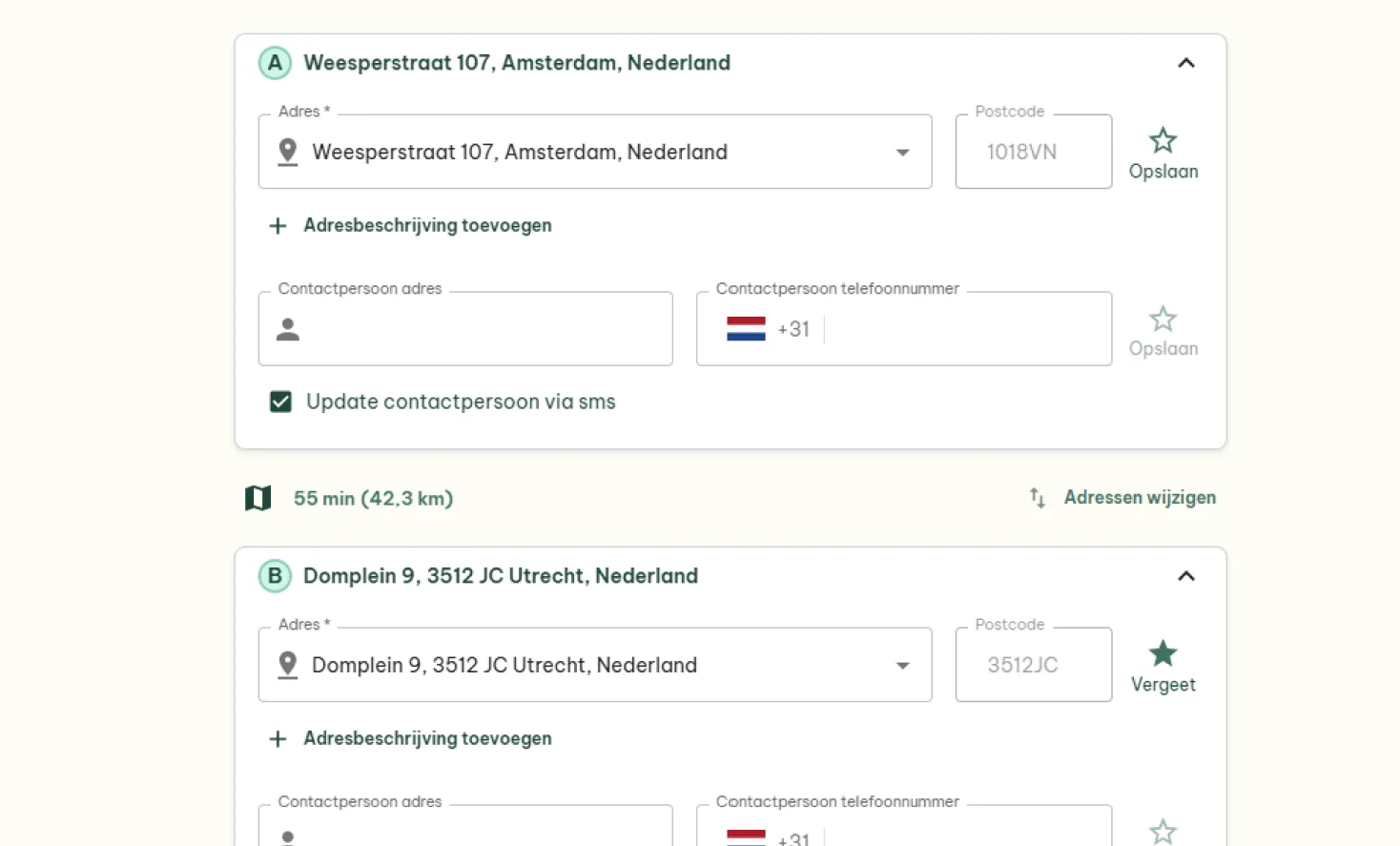Click the location pin in the Weesperstraat address field
This screenshot has width=1400, height=846.
(x=287, y=151)
